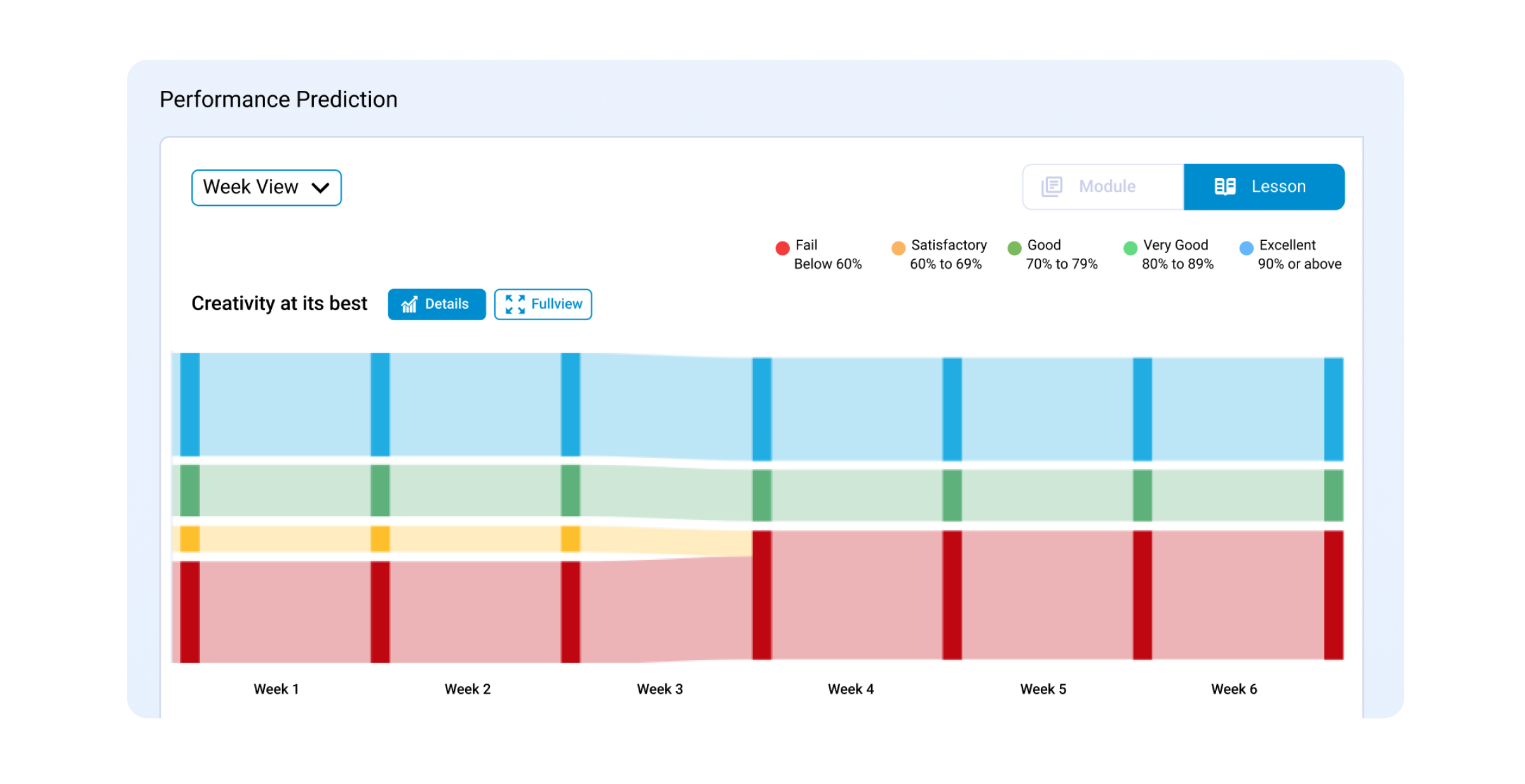Click the red bar at the chart's right end

1334,595
